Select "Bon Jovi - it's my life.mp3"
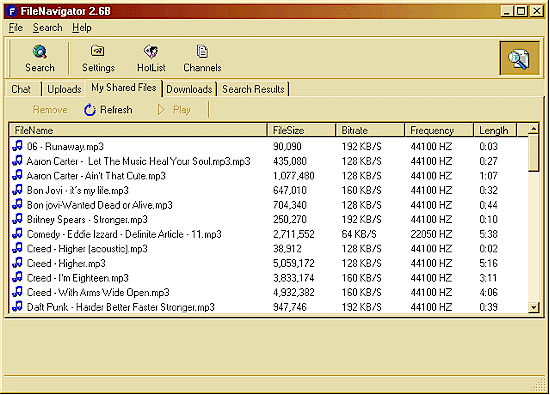Screen dimensions: 550x395 (78, 190)
